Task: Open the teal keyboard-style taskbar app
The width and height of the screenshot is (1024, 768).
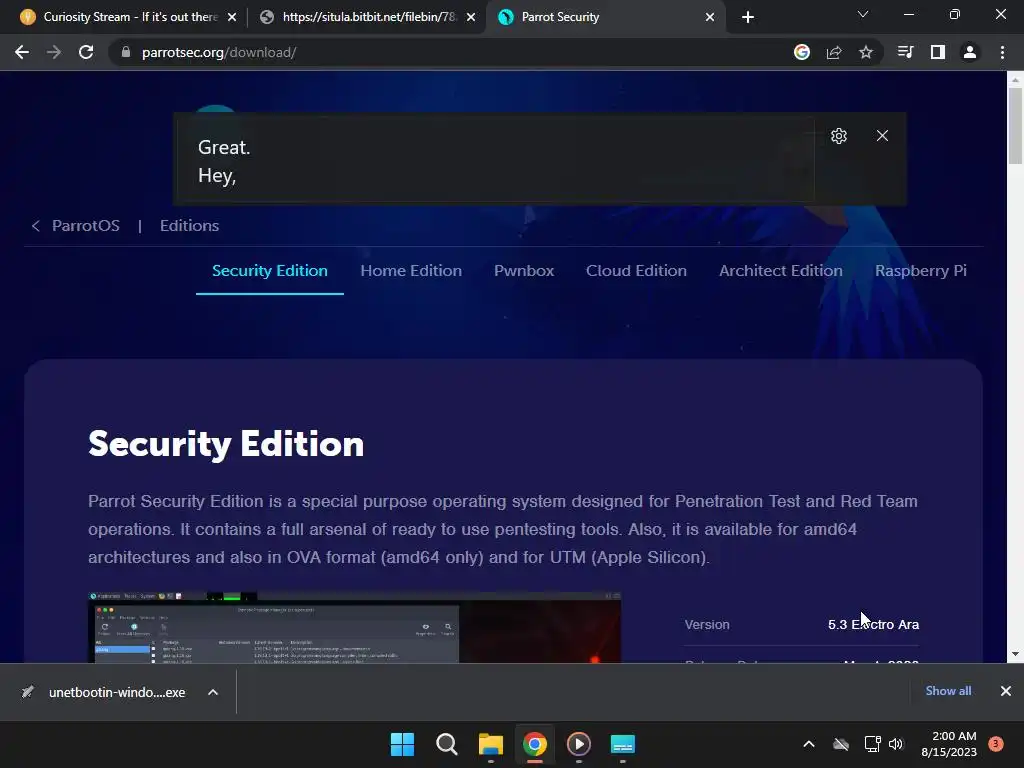Action: tap(622, 744)
